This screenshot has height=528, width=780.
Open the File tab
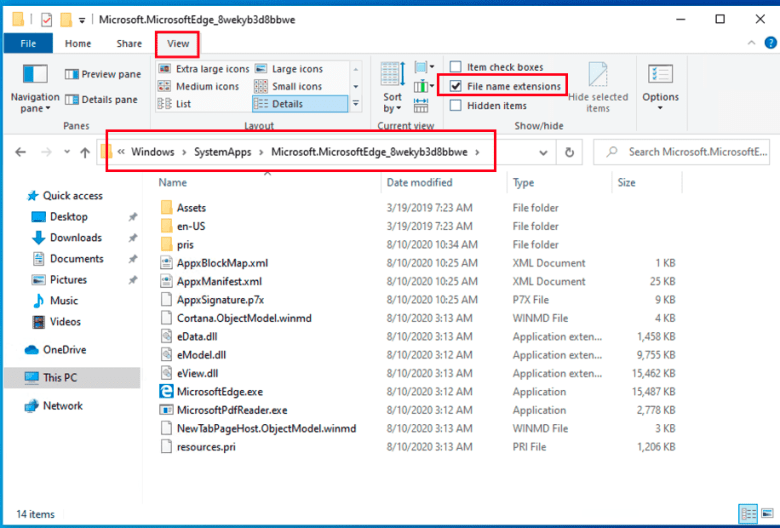(x=28, y=43)
